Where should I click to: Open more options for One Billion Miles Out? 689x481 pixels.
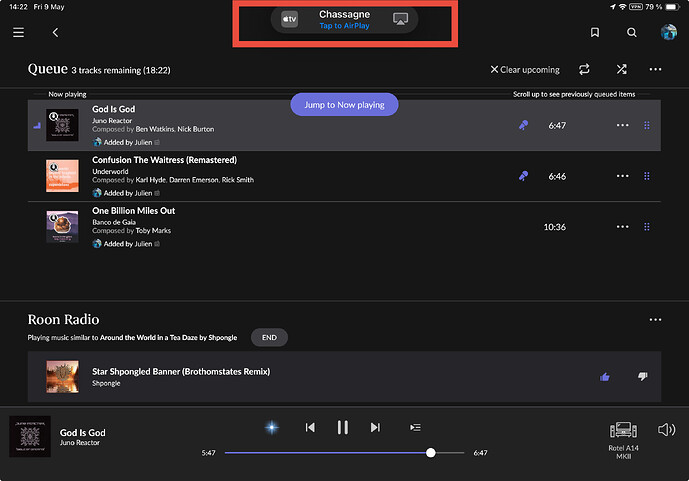[622, 227]
